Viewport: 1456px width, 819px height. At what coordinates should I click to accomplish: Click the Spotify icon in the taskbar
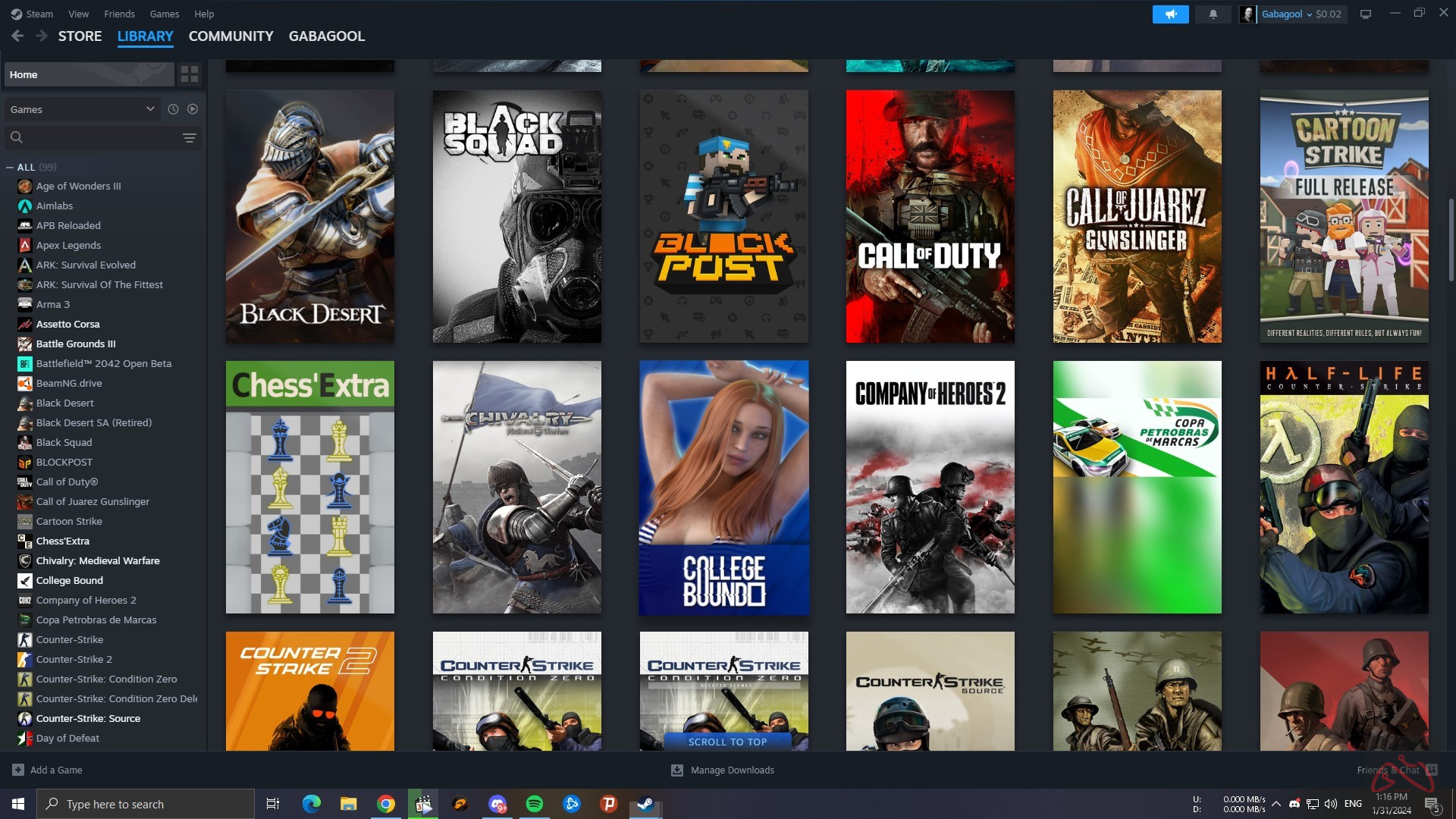pyautogui.click(x=535, y=804)
